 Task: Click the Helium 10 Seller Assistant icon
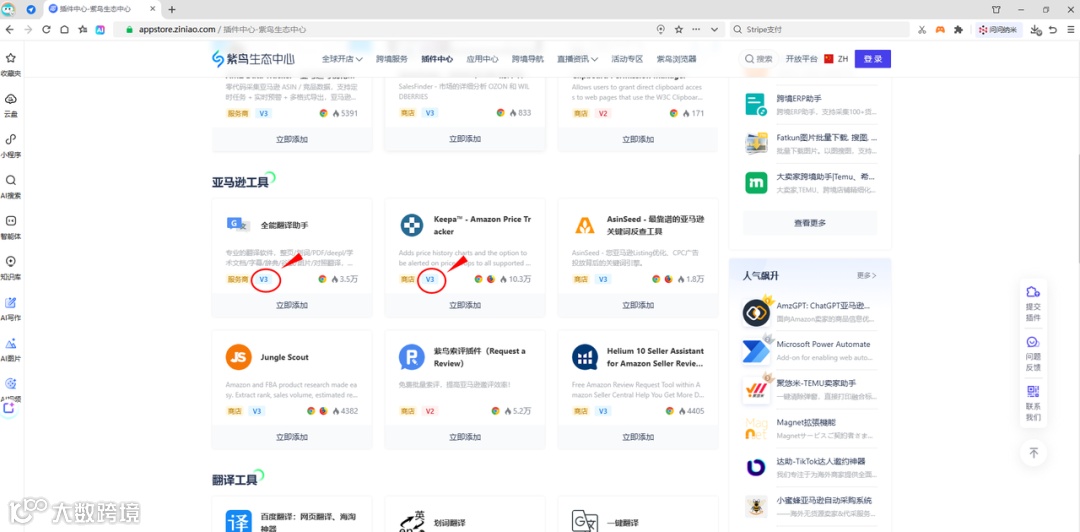pyautogui.click(x=585, y=357)
